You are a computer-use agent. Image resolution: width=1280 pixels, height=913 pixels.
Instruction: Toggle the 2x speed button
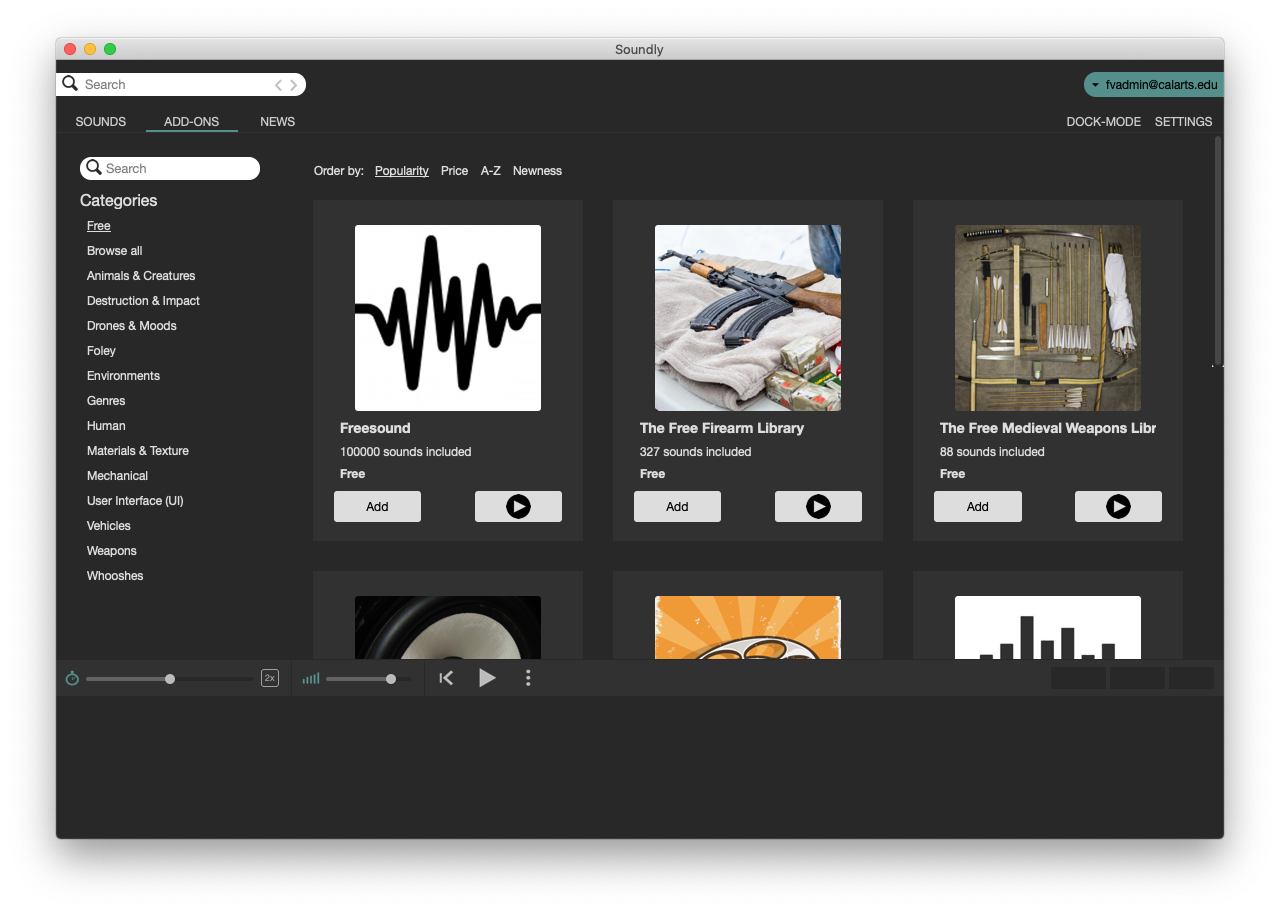click(x=270, y=678)
